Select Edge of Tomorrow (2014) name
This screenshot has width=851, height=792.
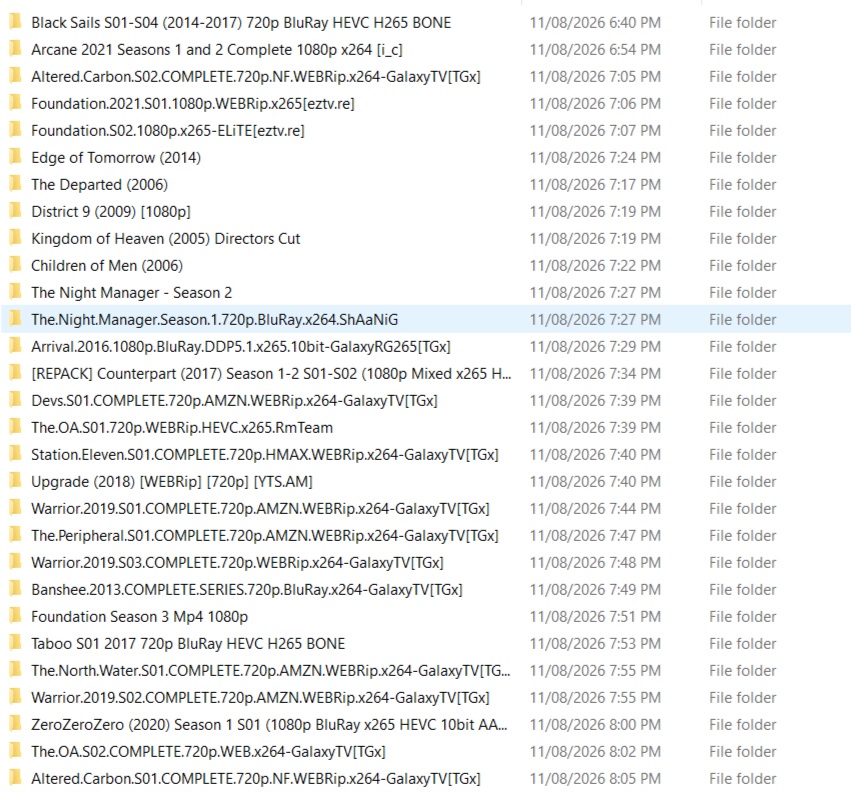[116, 158]
